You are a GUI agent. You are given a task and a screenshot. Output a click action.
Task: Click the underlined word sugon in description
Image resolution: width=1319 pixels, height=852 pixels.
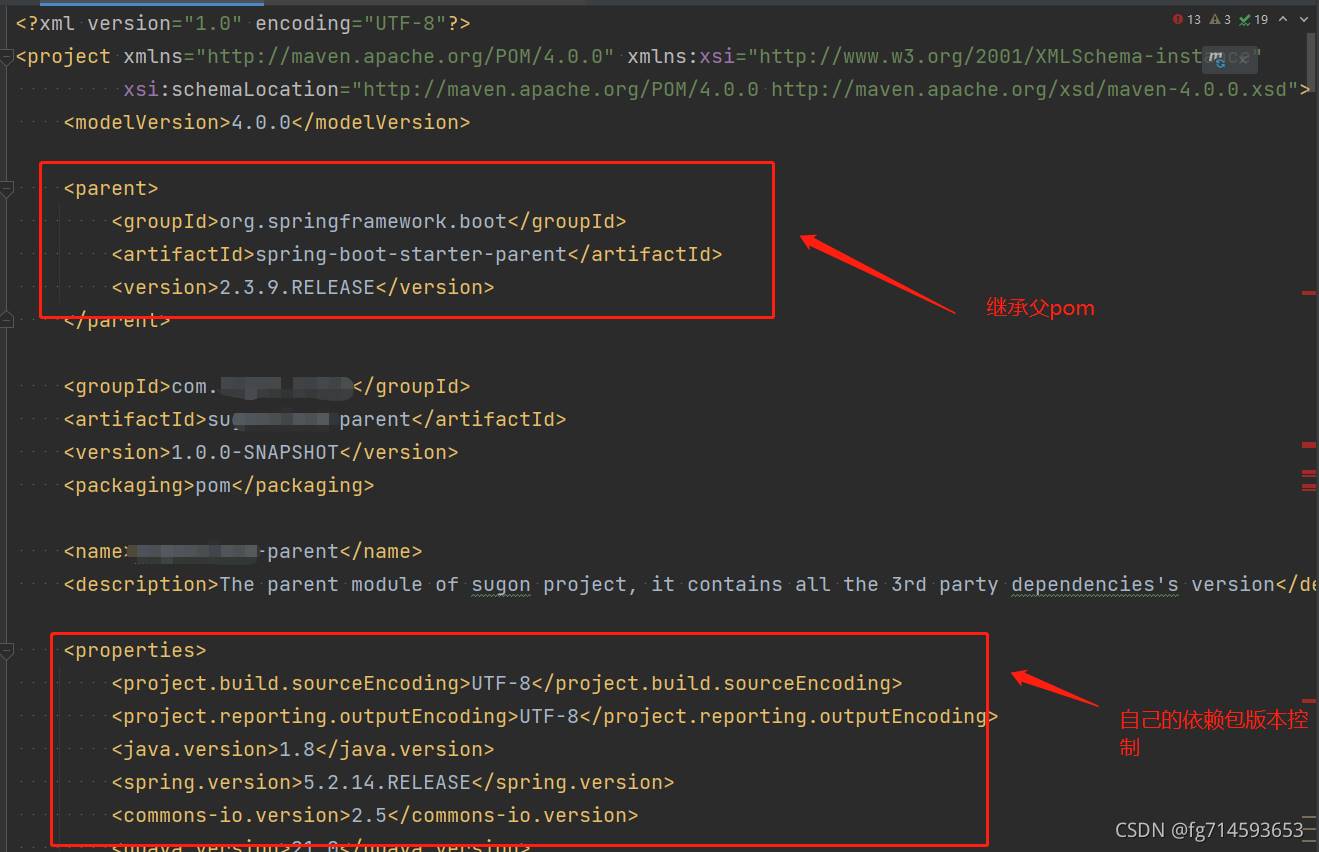pyautogui.click(x=501, y=584)
